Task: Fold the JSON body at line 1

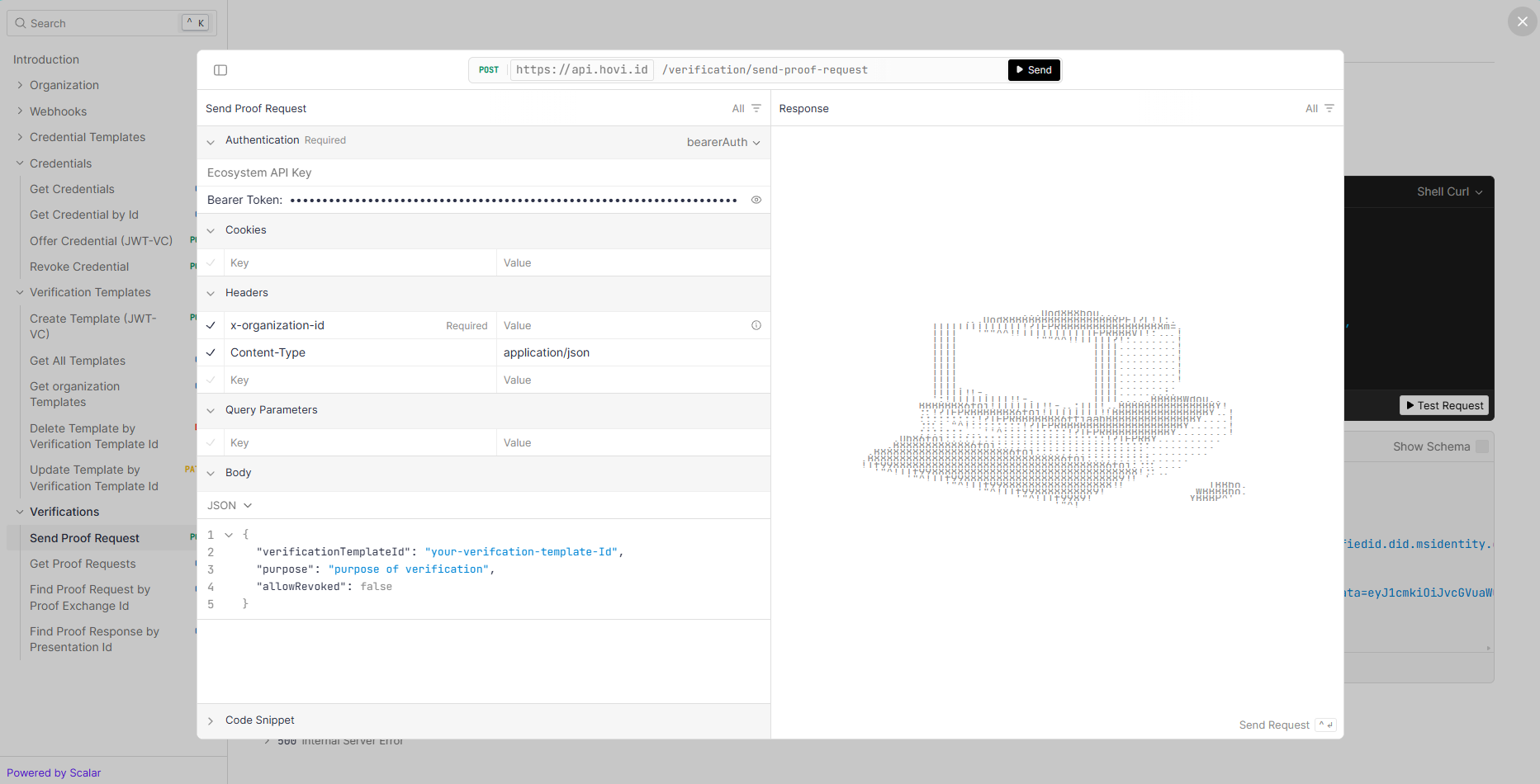Action: pos(229,535)
